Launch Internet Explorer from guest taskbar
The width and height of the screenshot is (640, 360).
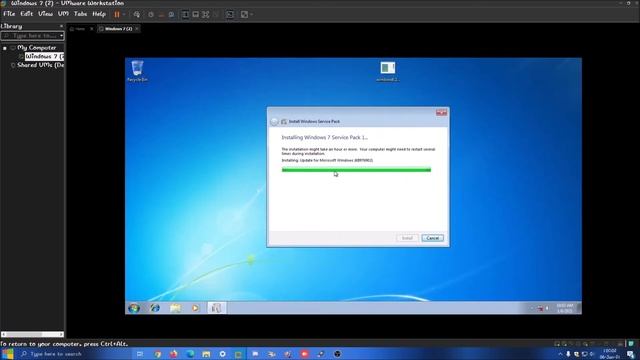155,308
